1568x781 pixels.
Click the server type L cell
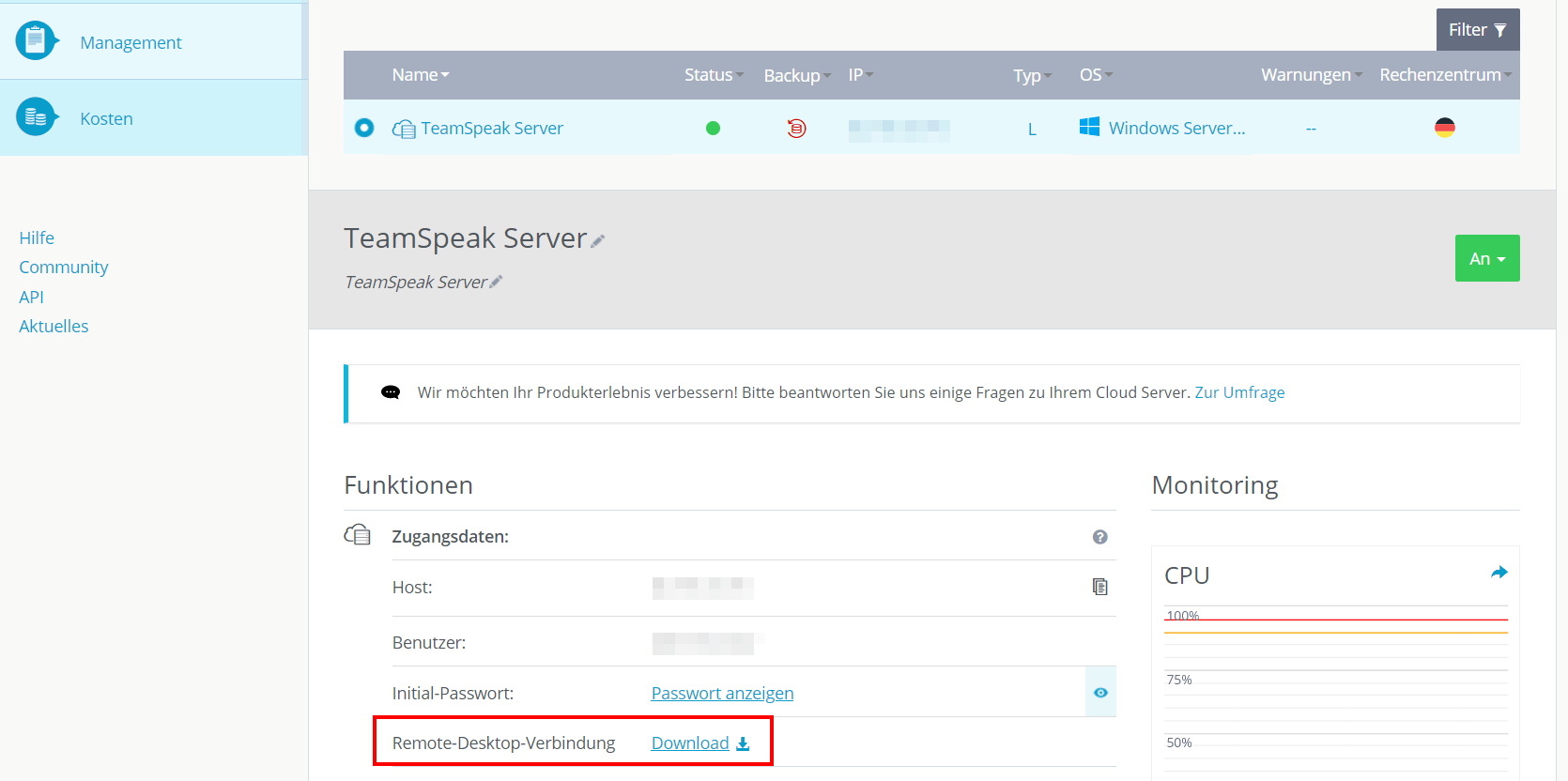1032,129
